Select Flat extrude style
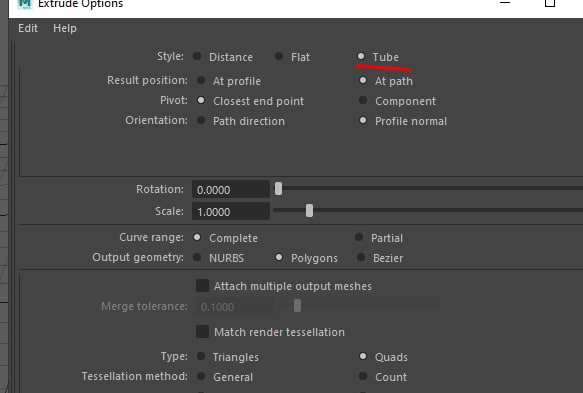583x393 pixels. (279, 57)
